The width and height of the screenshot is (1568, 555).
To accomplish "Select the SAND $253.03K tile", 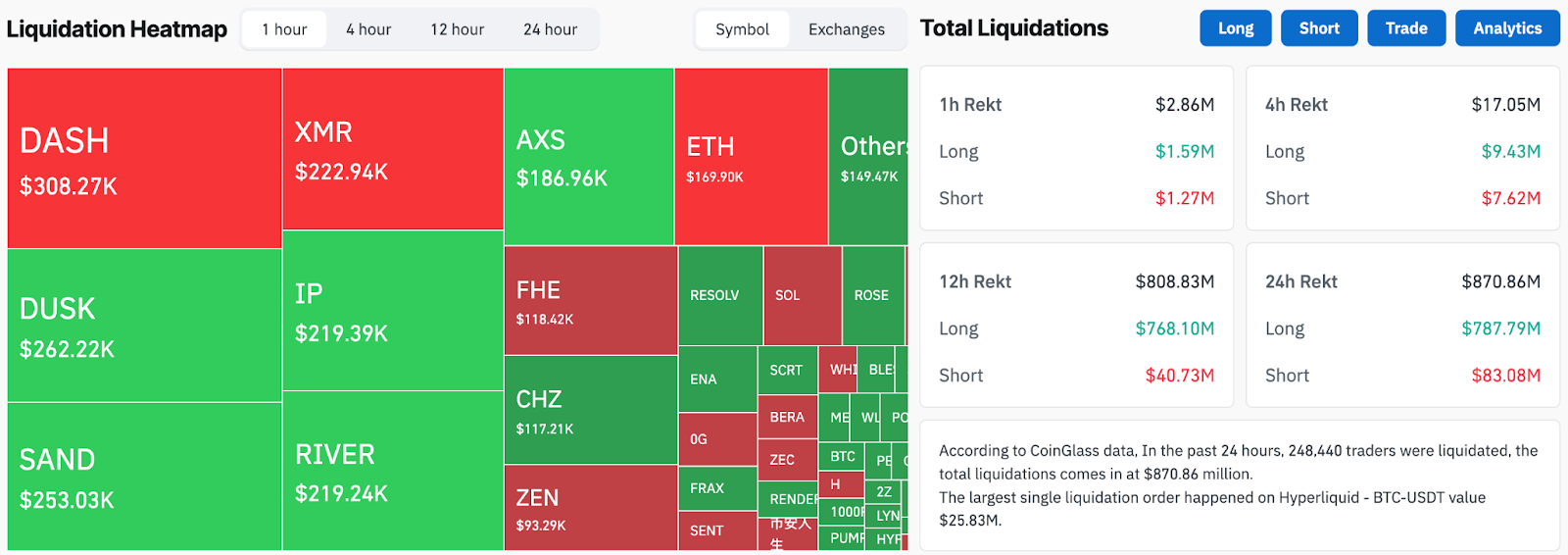I will (x=144, y=477).
